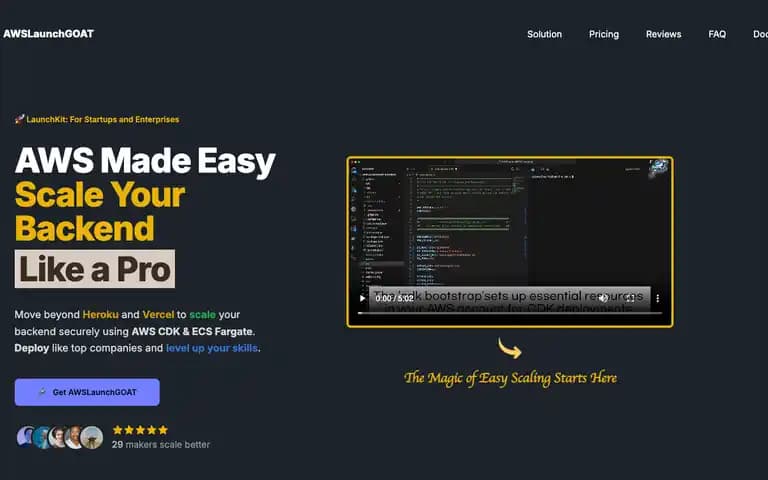The image size is (768, 480).
Task: Click the highlighted word Vercel
Action: point(158,314)
